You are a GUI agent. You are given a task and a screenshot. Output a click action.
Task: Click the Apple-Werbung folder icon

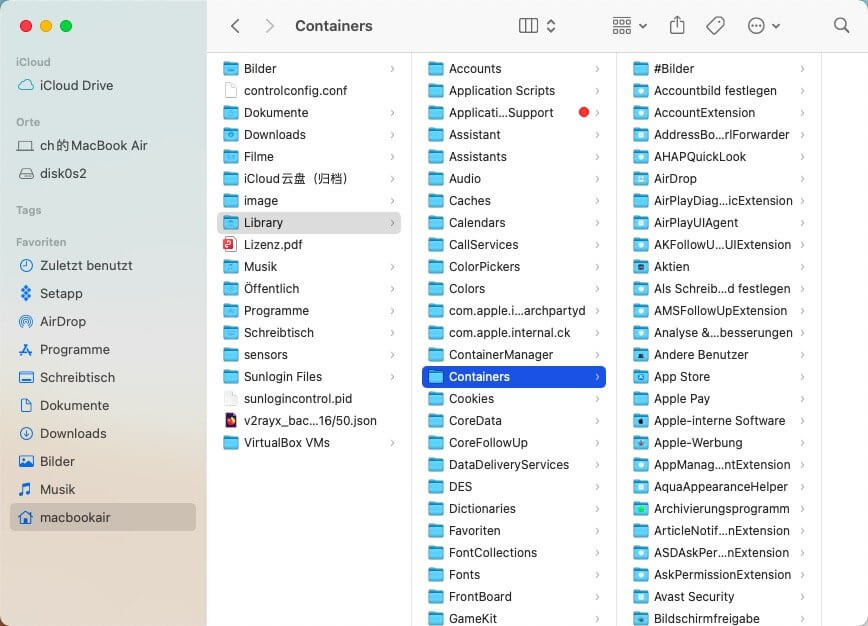tap(640, 443)
